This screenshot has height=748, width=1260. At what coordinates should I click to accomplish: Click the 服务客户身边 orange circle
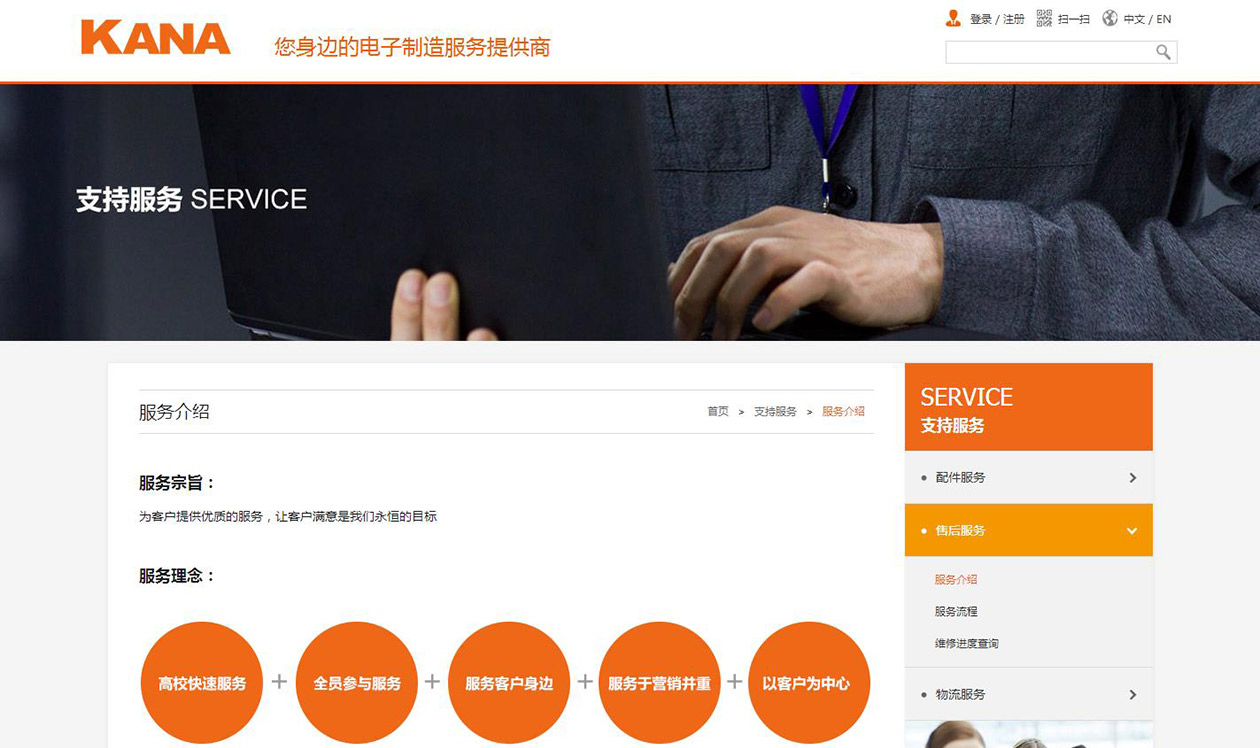pyautogui.click(x=509, y=683)
